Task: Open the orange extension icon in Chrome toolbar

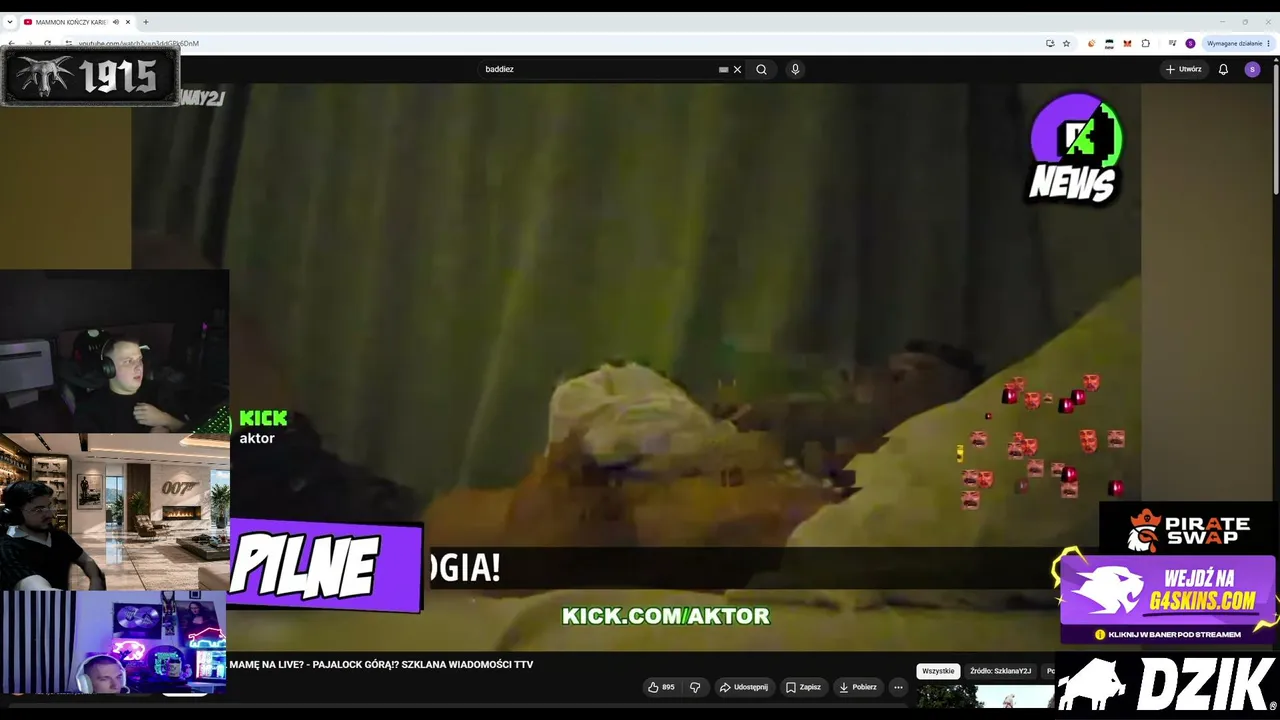Action: 1092,43
